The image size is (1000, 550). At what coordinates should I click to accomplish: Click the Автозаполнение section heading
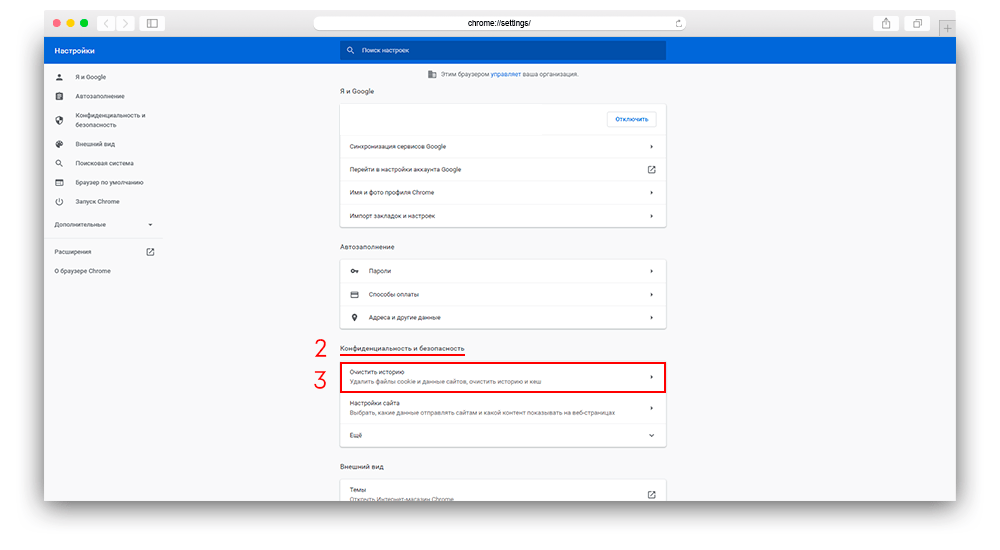pyautogui.click(x=367, y=247)
